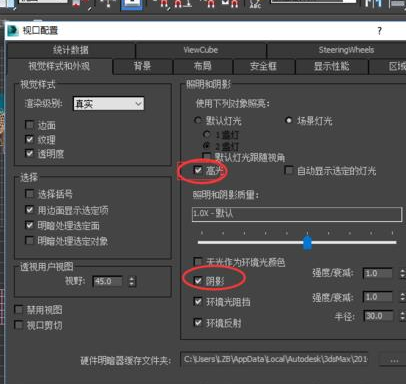
Task: Open the 安全框 tab
Action: coord(263,66)
